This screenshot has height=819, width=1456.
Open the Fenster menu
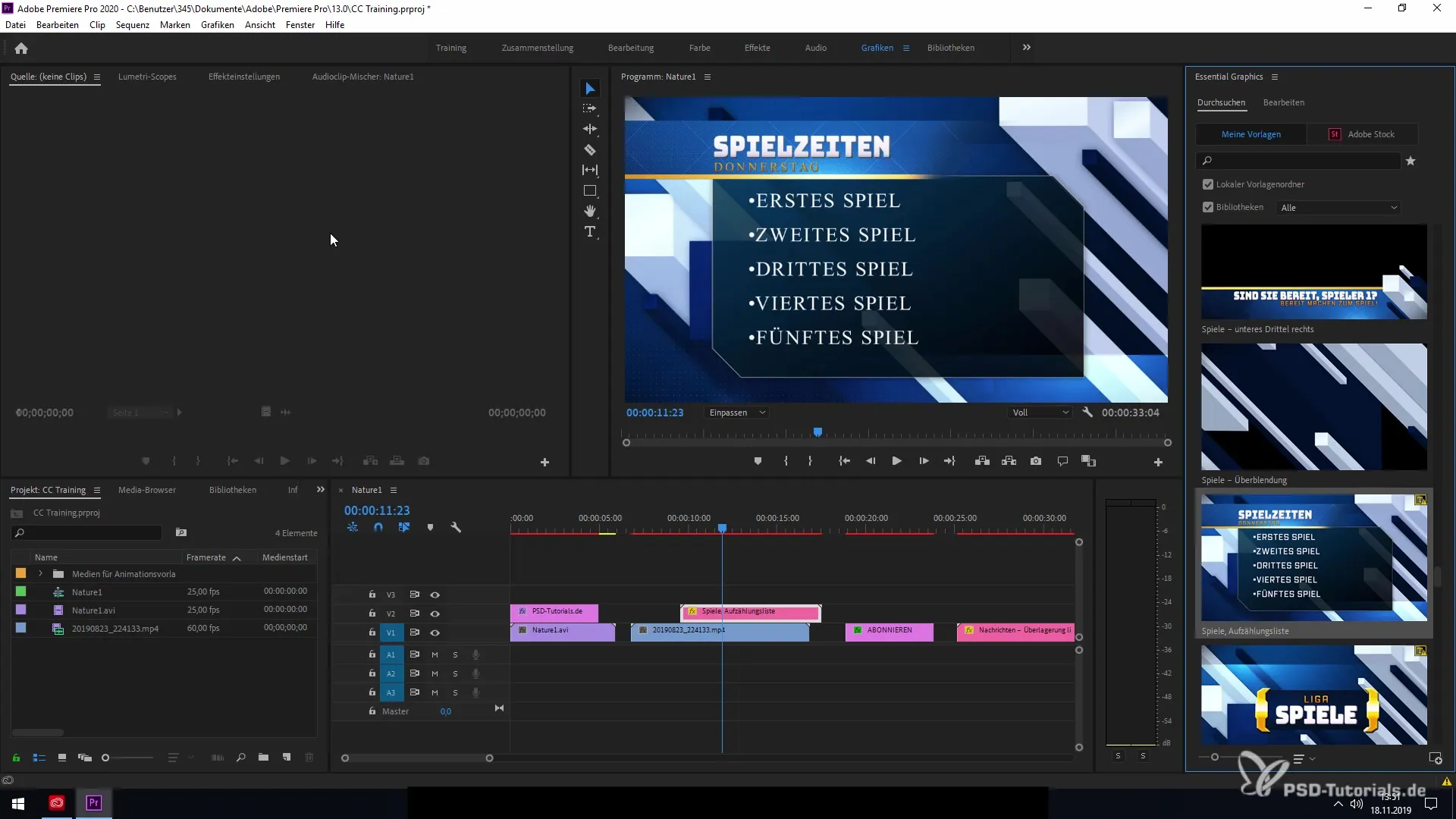300,25
